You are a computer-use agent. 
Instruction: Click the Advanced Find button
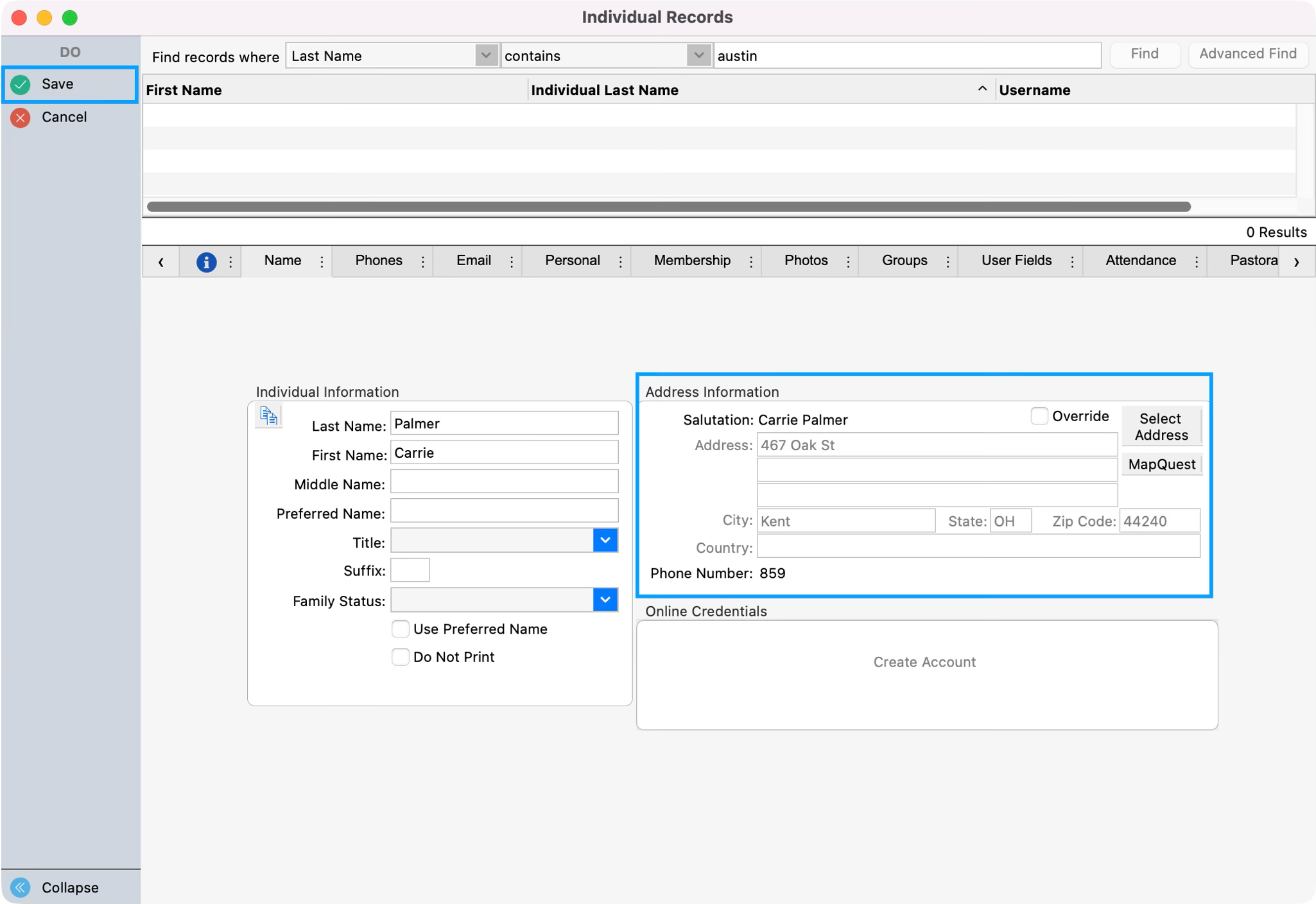point(1248,54)
